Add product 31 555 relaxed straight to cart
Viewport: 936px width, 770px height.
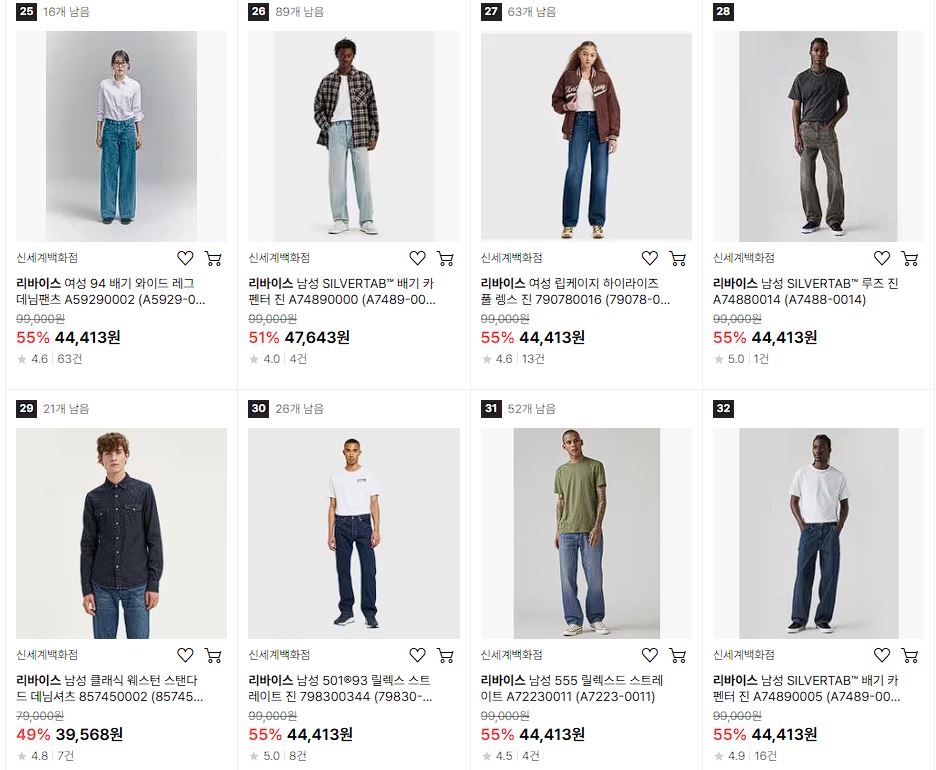click(678, 655)
